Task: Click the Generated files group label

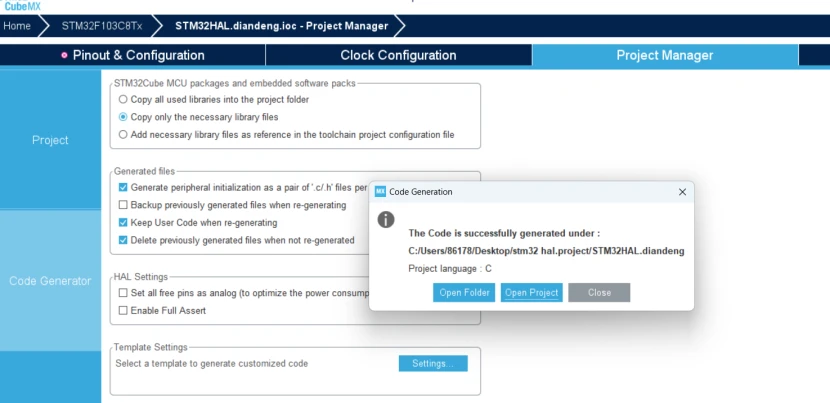Action: [144, 171]
